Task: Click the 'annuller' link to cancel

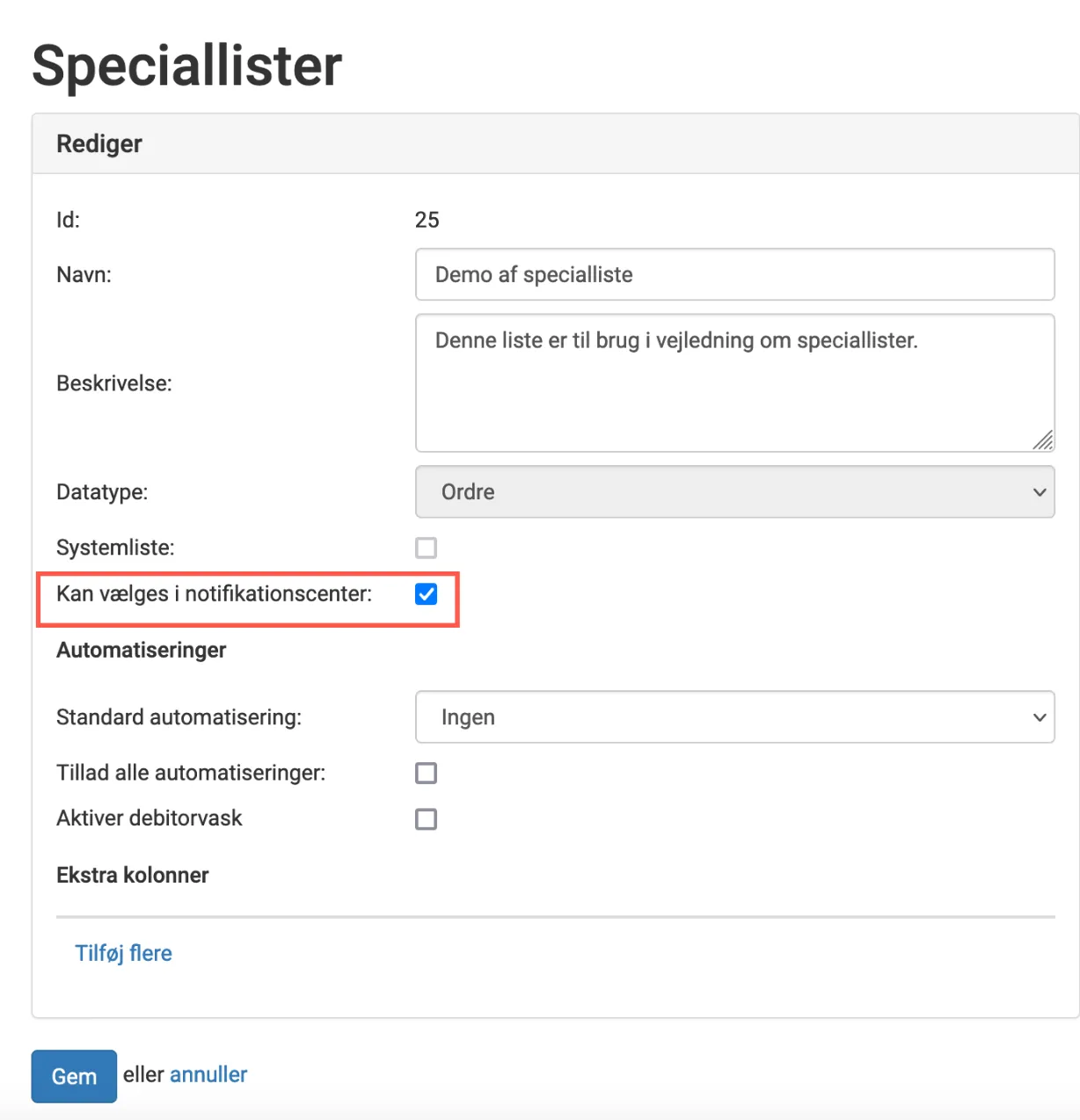Action: pos(208,1074)
